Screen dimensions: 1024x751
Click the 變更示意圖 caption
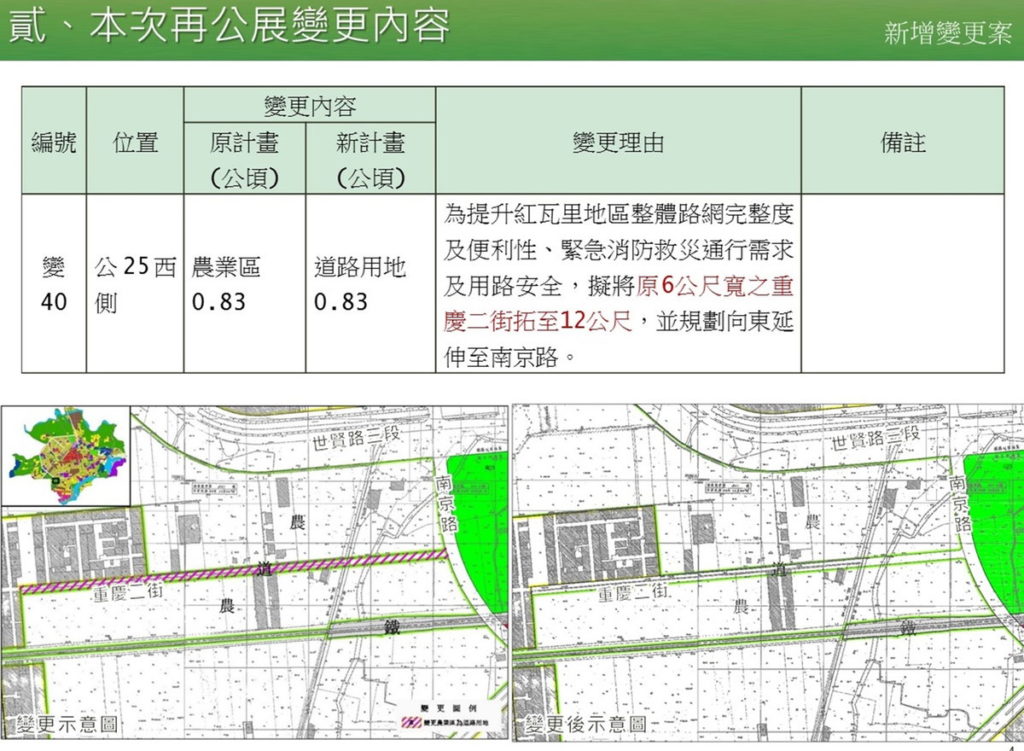pos(67,724)
